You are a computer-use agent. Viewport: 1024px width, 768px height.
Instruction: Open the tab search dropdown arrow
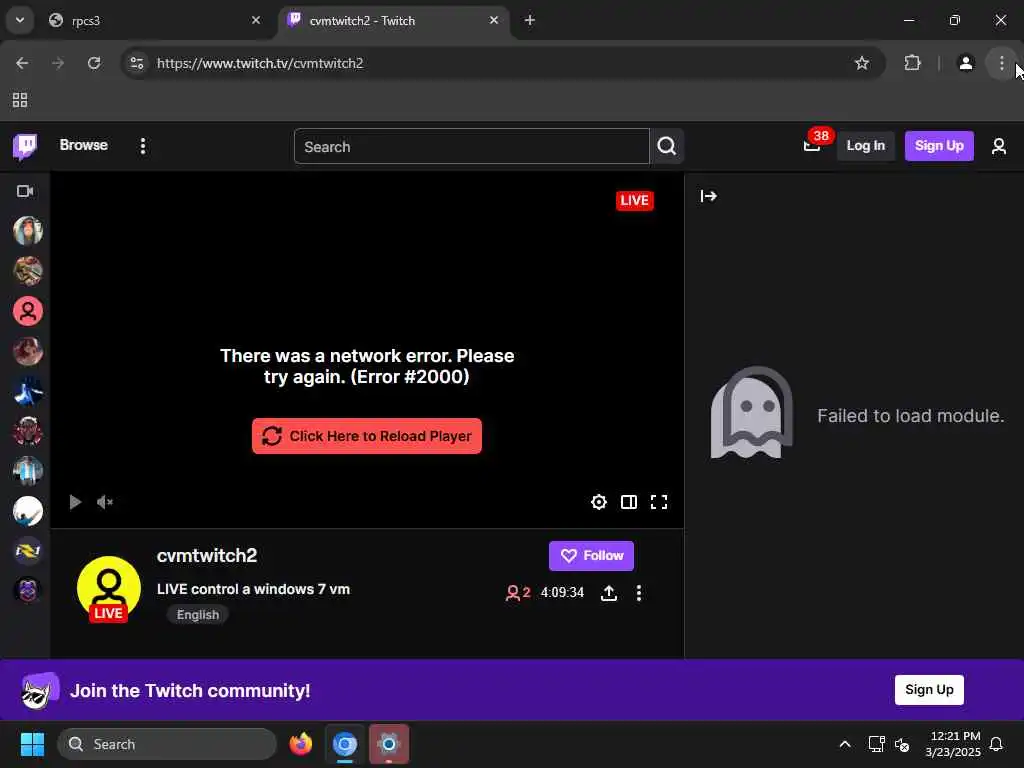point(20,20)
